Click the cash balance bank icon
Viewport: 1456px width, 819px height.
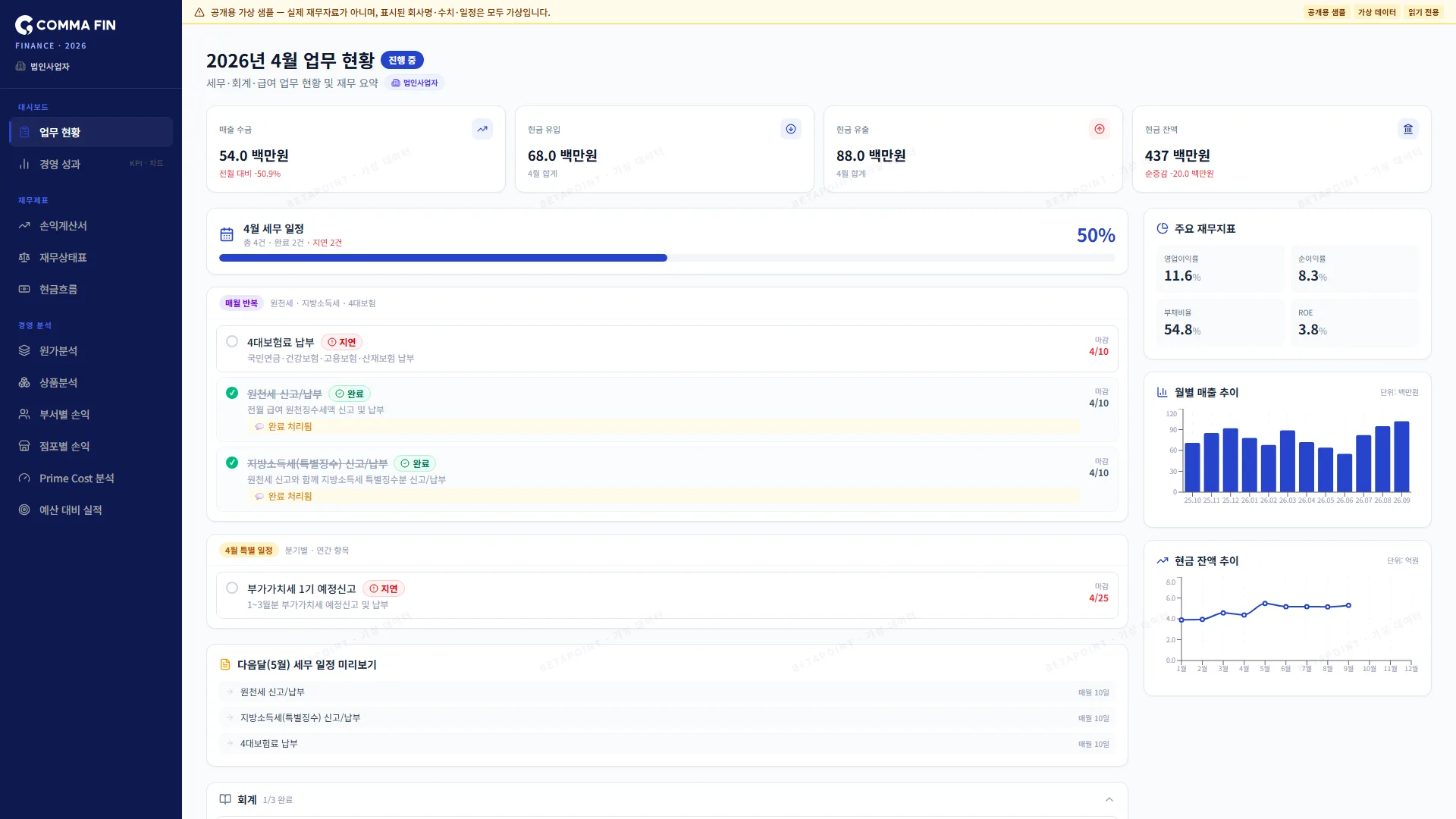[x=1408, y=129]
